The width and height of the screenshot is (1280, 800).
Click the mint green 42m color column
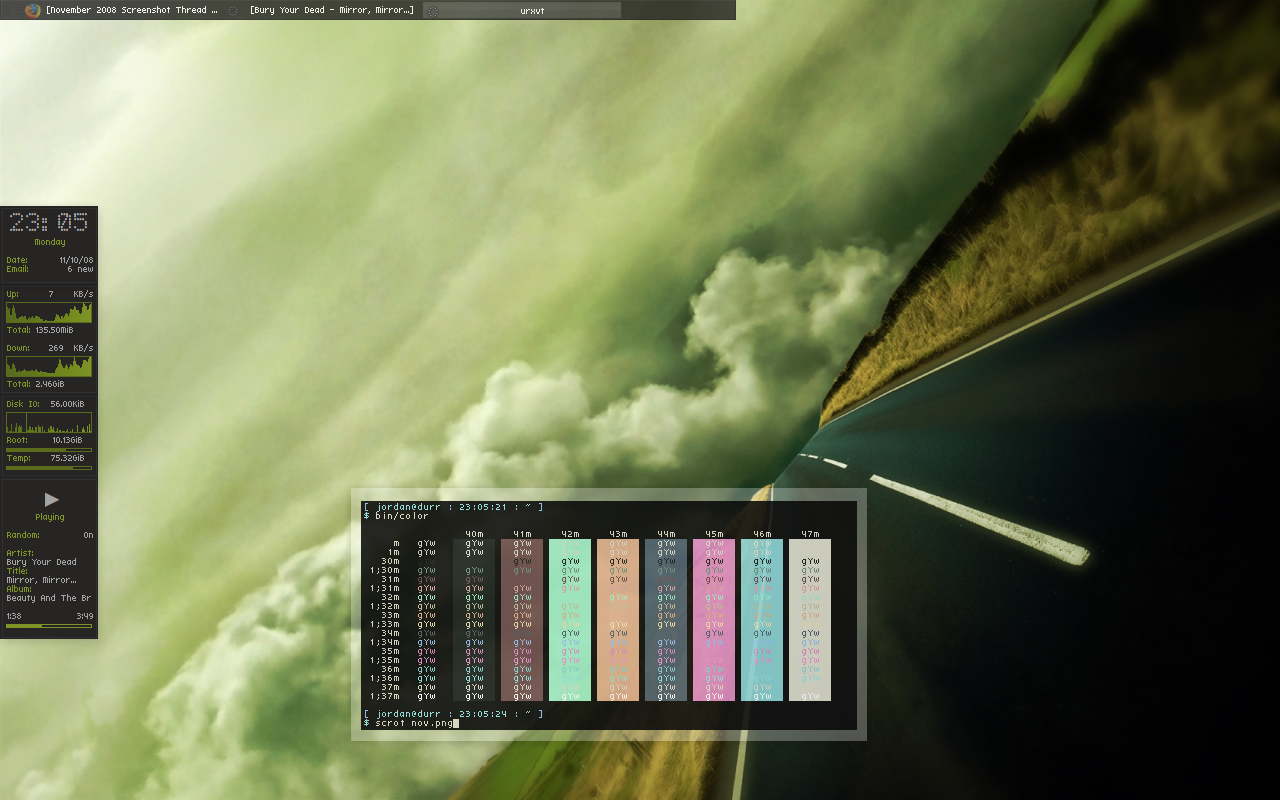point(570,620)
